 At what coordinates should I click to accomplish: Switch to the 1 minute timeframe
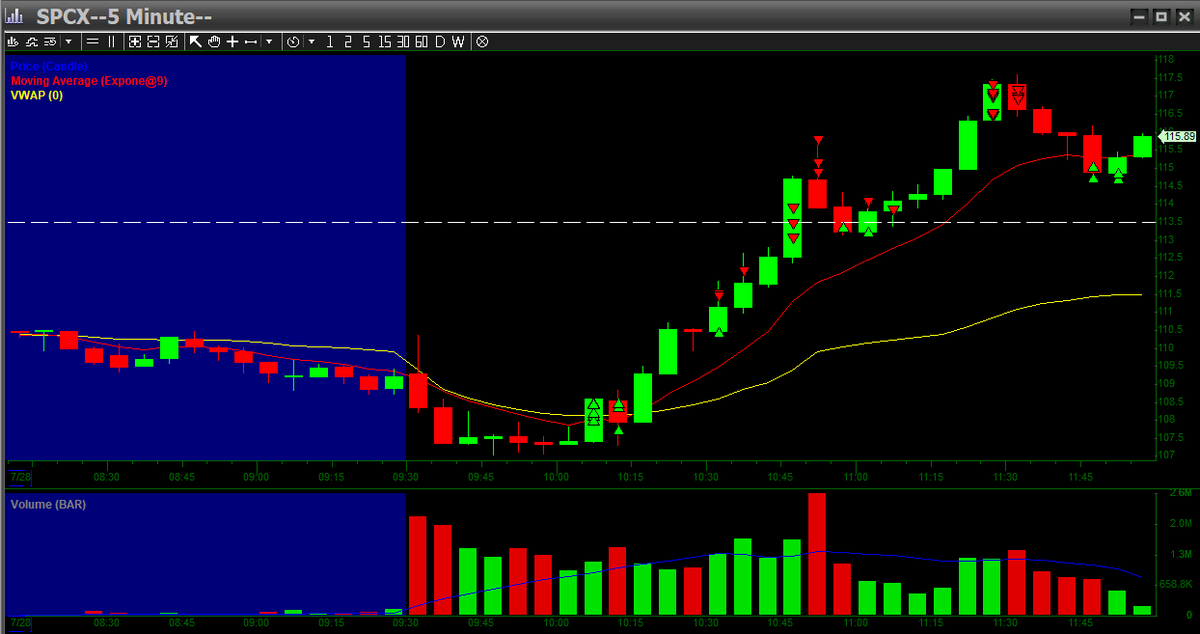tap(330, 41)
